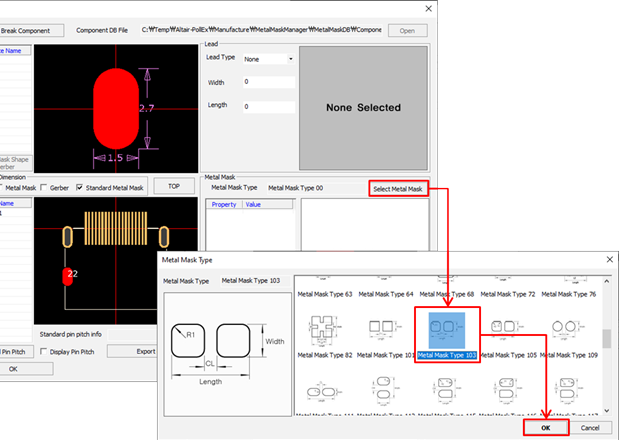Click the red pad 22 in layout view
The width and height of the screenshot is (619, 440).
pyautogui.click(x=70, y=275)
